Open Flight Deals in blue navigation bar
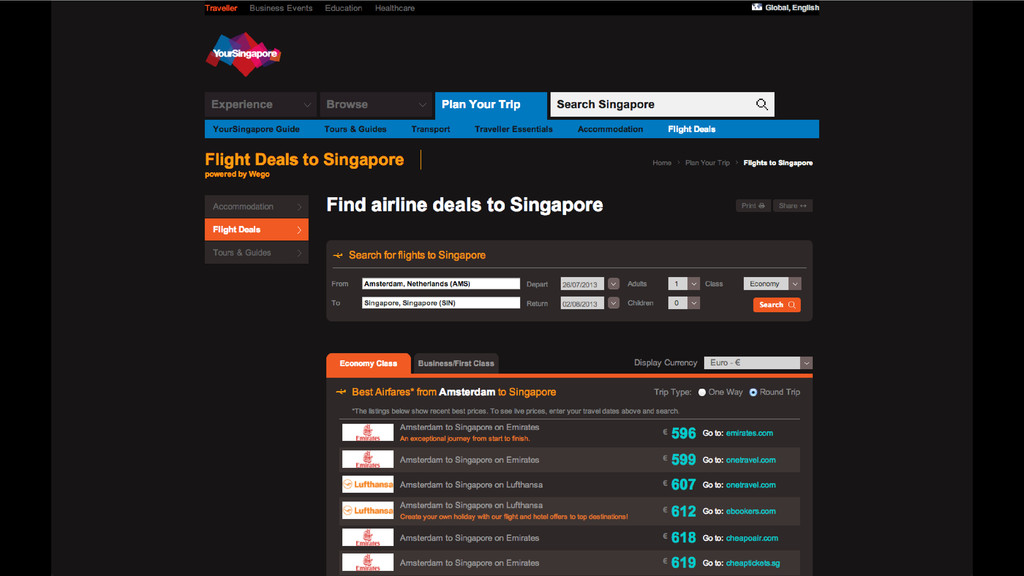This screenshot has width=1024, height=576. [x=692, y=129]
